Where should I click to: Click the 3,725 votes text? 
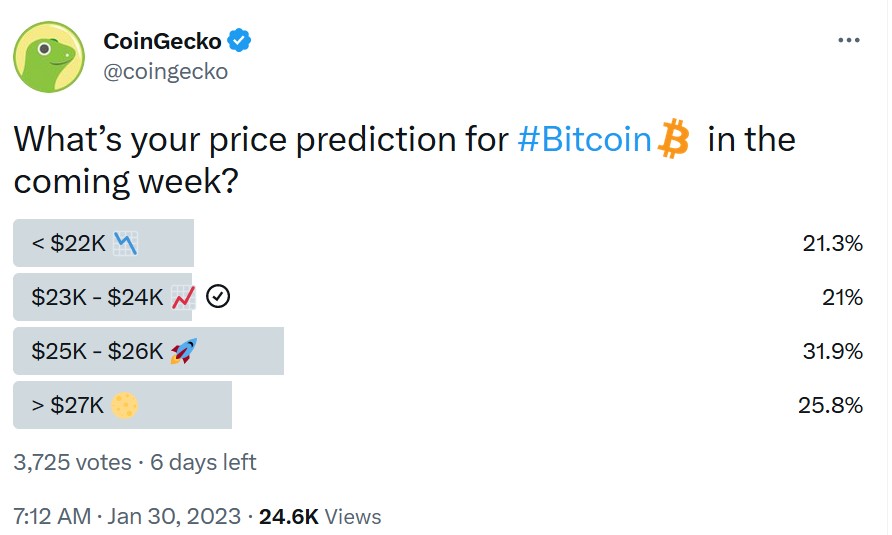pyautogui.click(x=72, y=462)
